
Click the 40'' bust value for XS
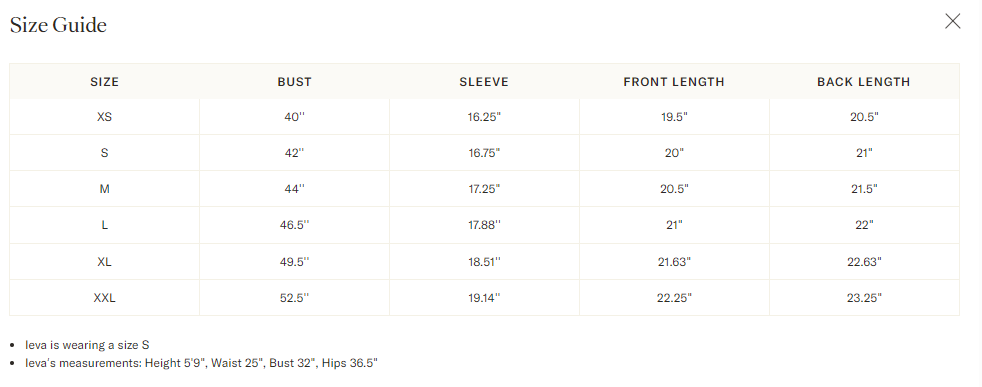294,117
